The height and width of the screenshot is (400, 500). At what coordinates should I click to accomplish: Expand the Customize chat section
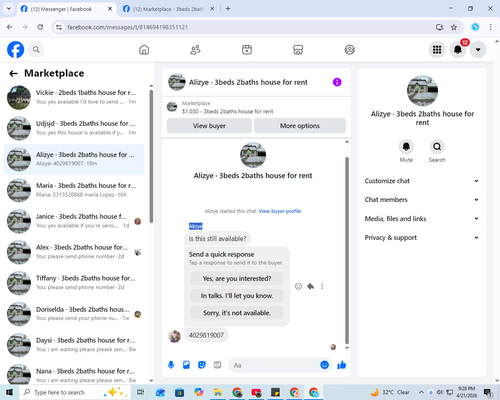(422, 181)
